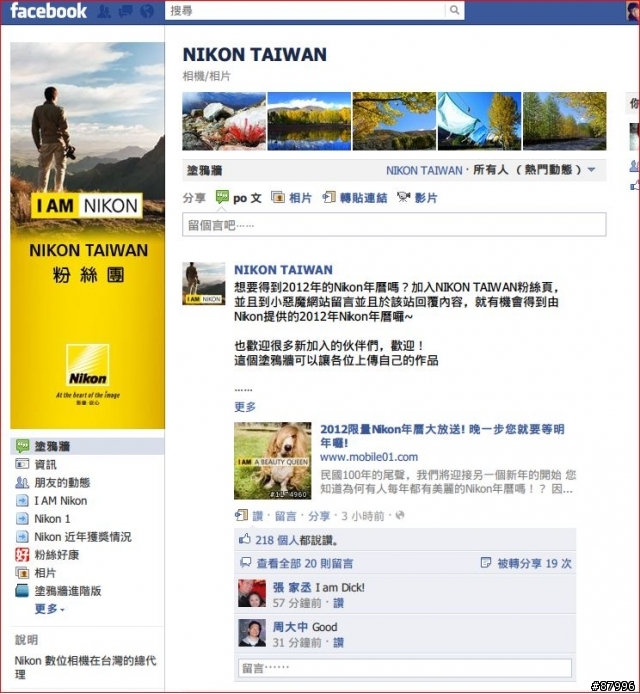640x694 pixels.
Task: View all 20 comments link
Action: tap(305, 563)
